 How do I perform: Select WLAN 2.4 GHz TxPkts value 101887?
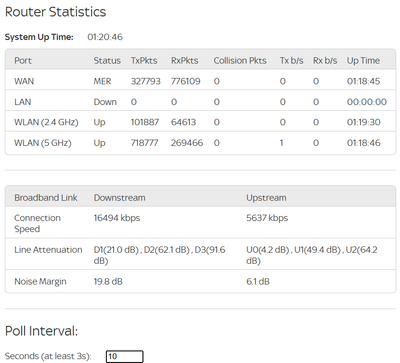tap(145, 122)
